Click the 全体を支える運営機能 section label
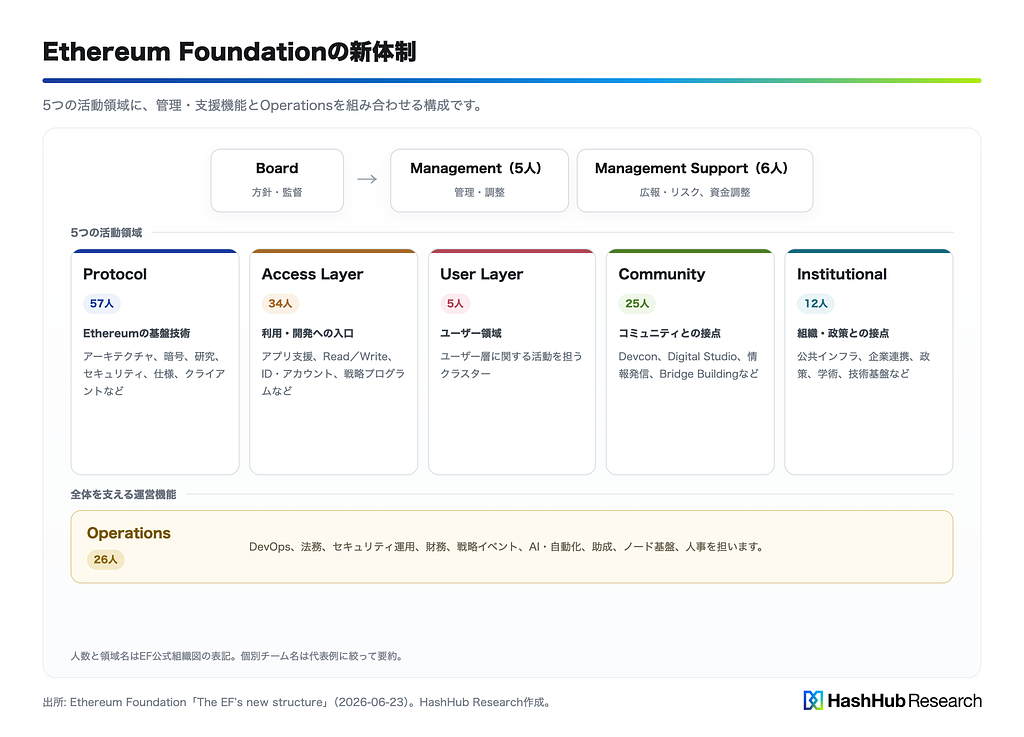This screenshot has width=1024, height=737. point(123,495)
